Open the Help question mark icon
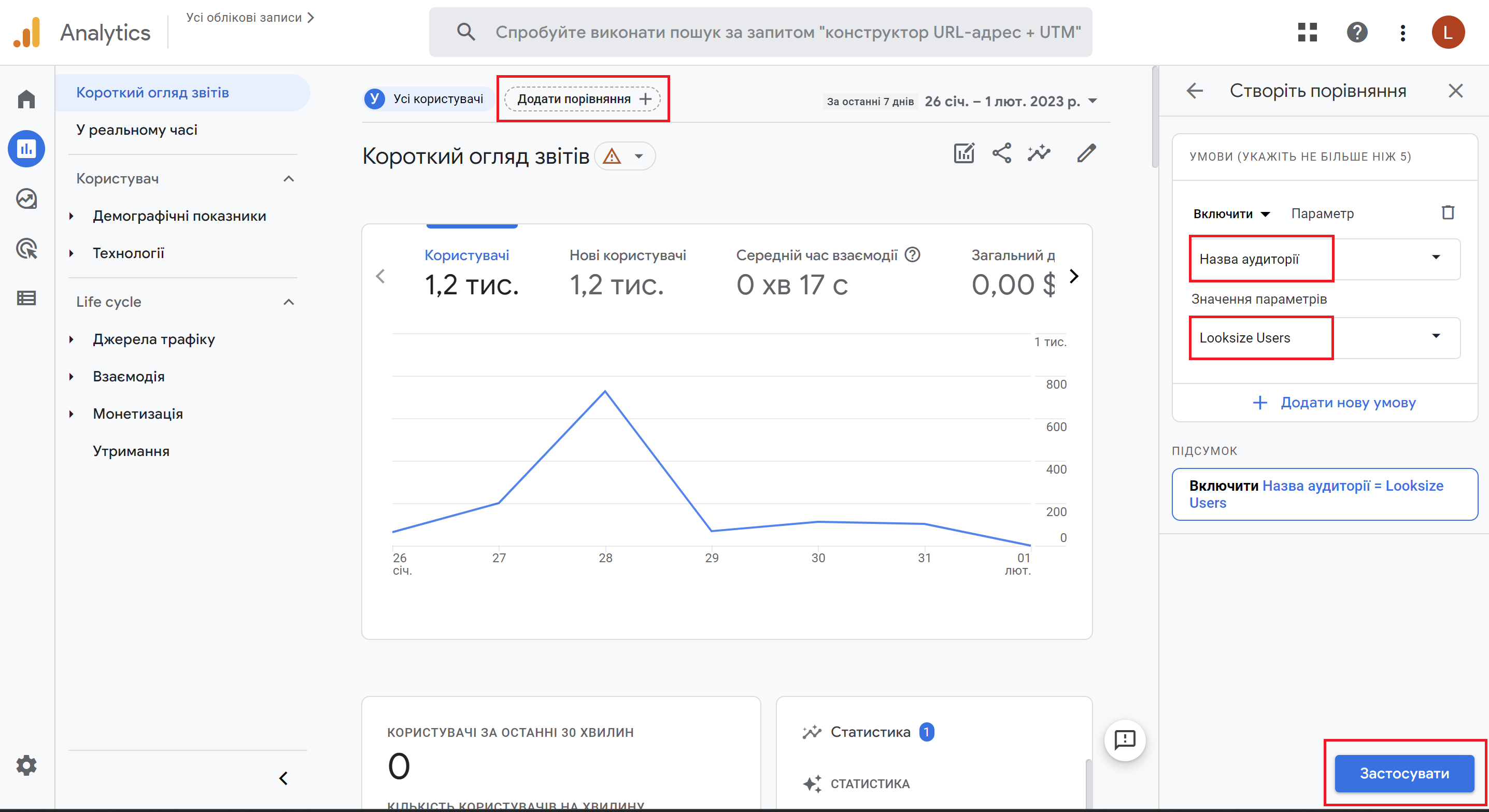 [1357, 32]
